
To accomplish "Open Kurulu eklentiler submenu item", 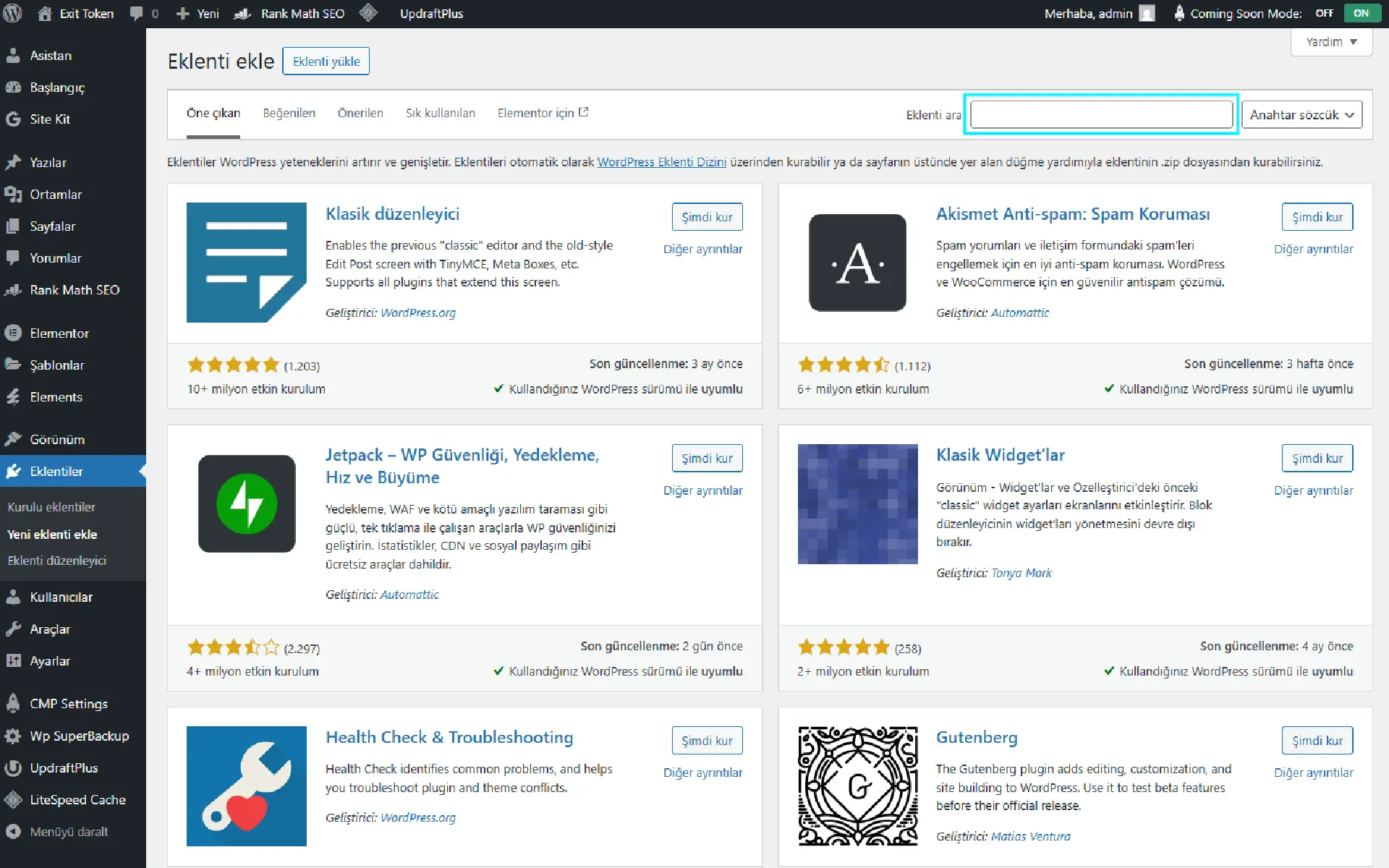I will click(51, 507).
